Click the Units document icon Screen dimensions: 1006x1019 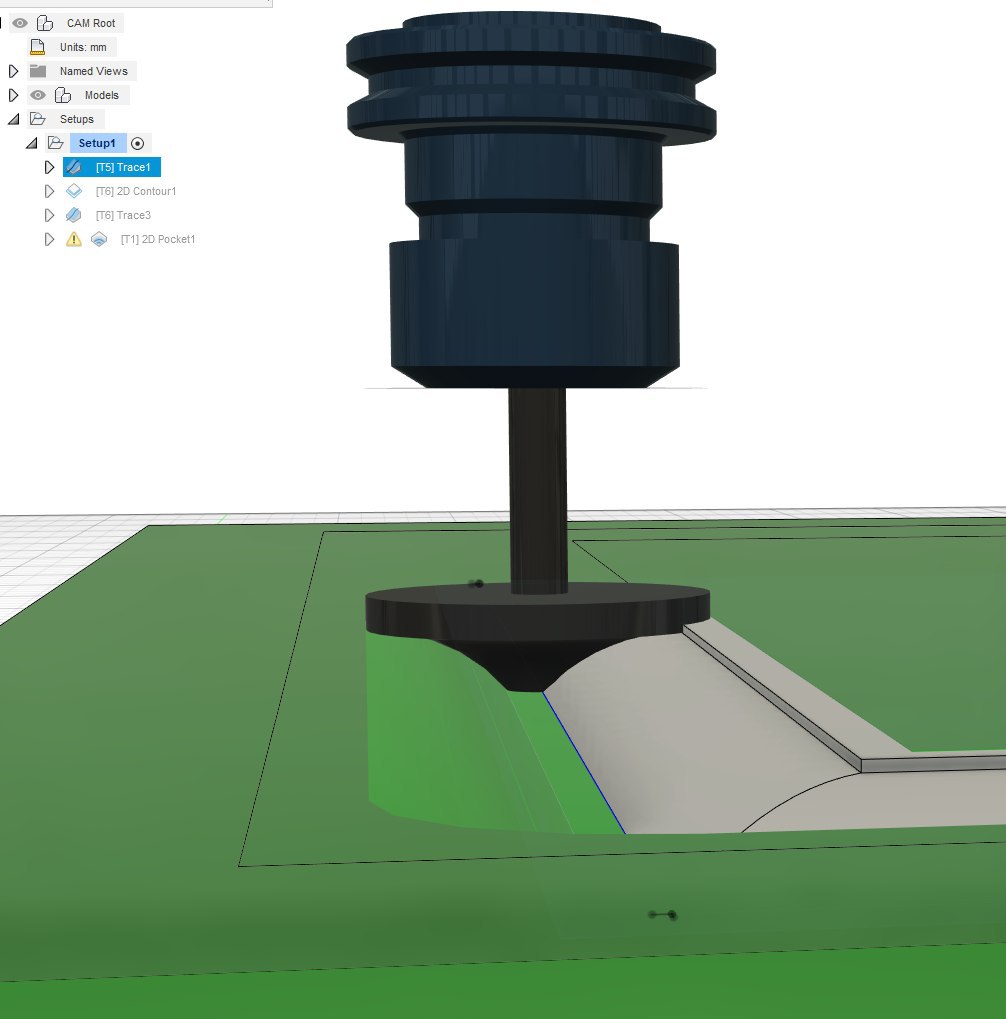(x=38, y=47)
